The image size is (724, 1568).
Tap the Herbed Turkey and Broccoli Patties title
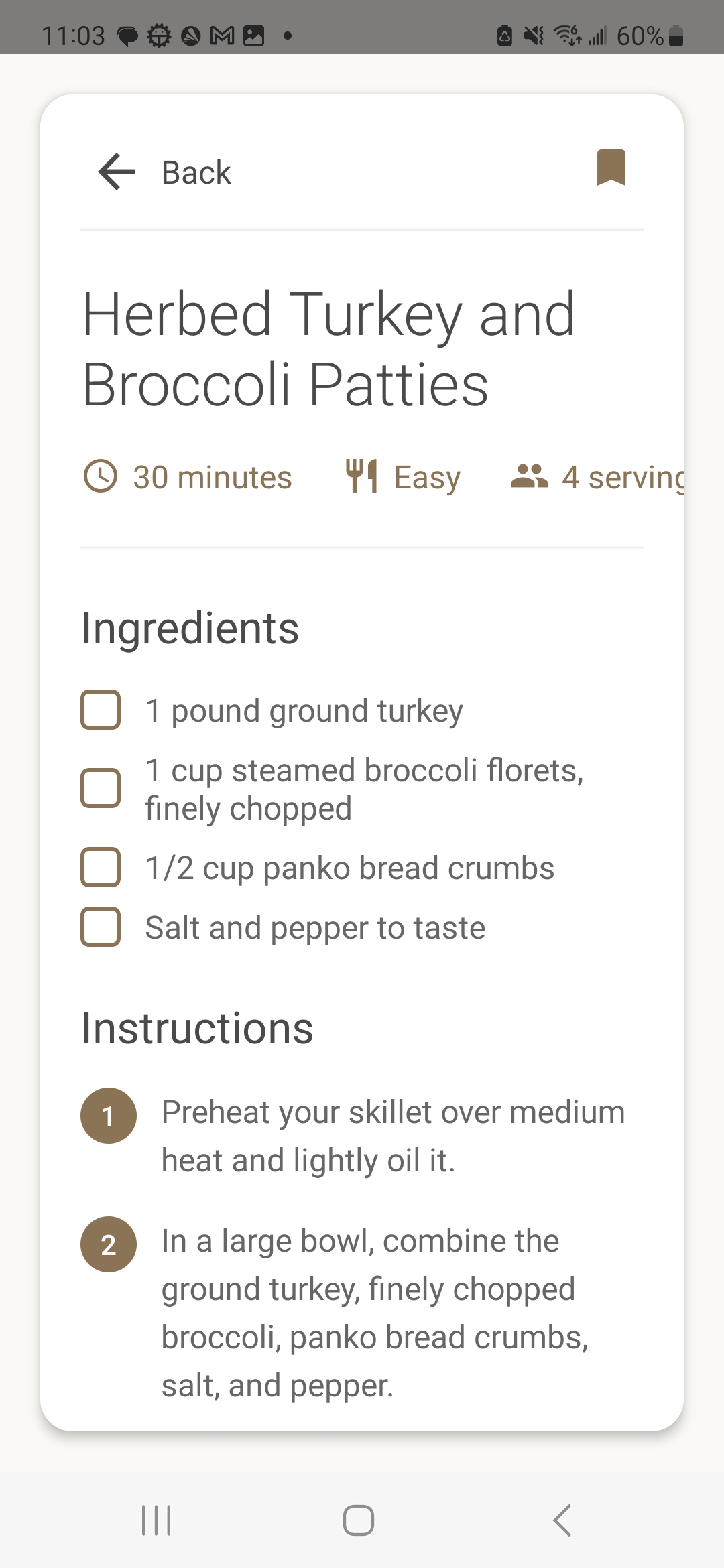[x=328, y=349]
